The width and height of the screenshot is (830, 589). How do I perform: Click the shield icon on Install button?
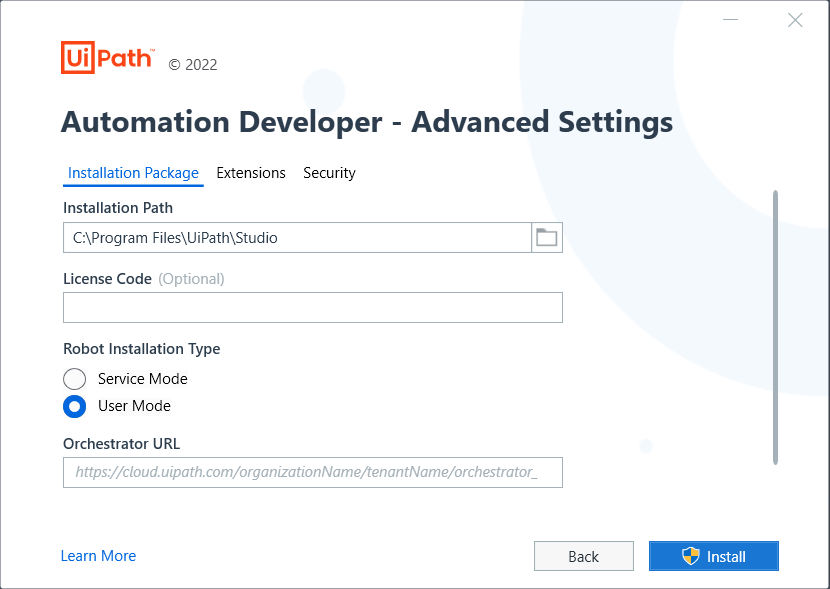[690, 556]
